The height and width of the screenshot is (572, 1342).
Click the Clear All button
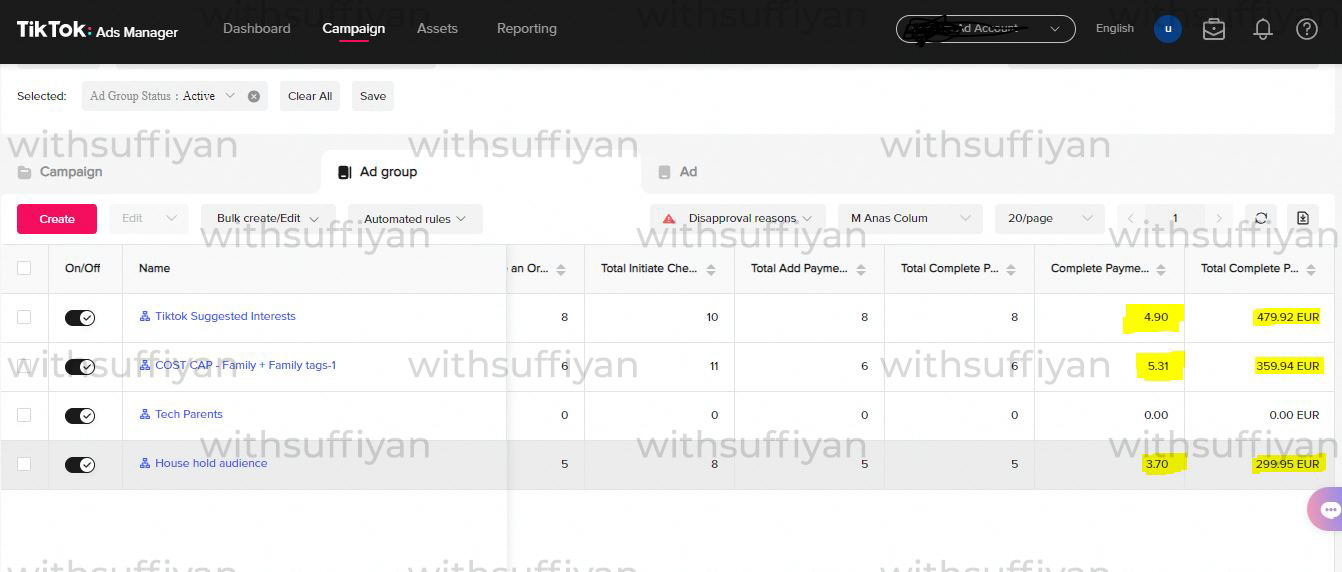(310, 96)
